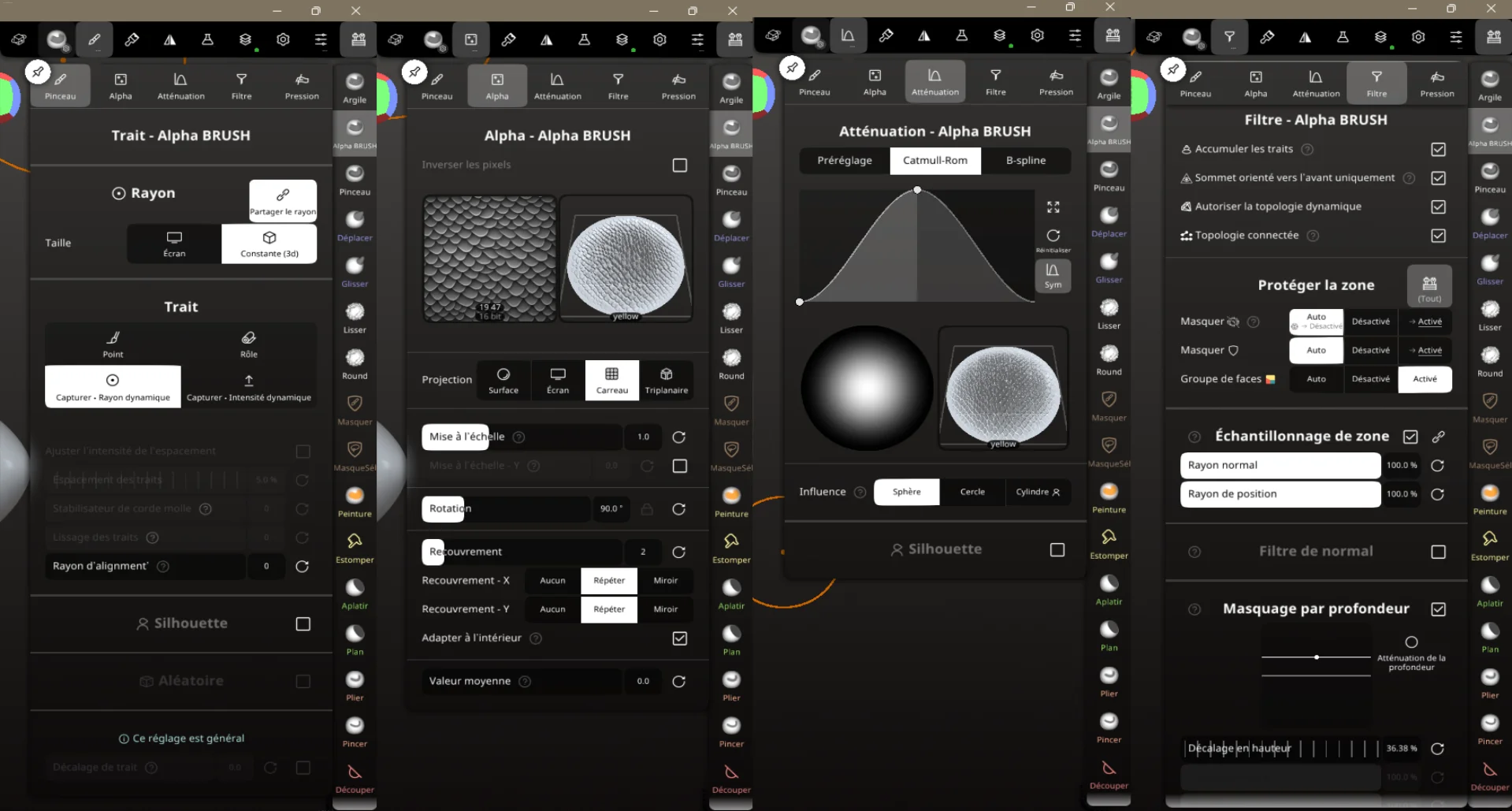
Task: Choose Triplanaire projection in Alpha panel
Action: (x=667, y=380)
